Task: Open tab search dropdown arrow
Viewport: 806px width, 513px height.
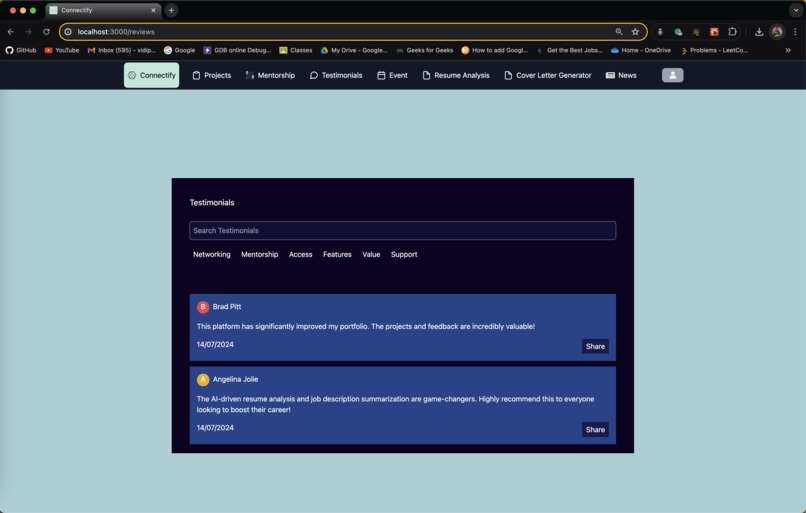Action: click(x=796, y=10)
